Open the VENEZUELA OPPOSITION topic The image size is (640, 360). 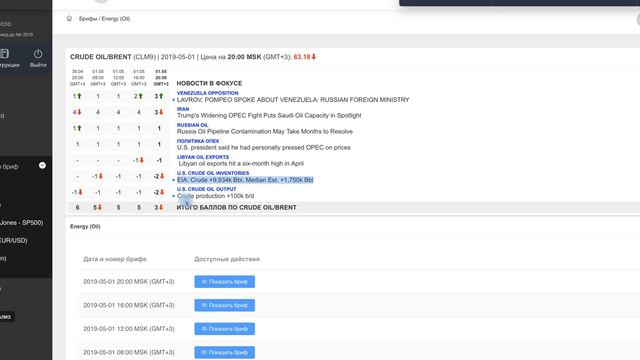207,93
